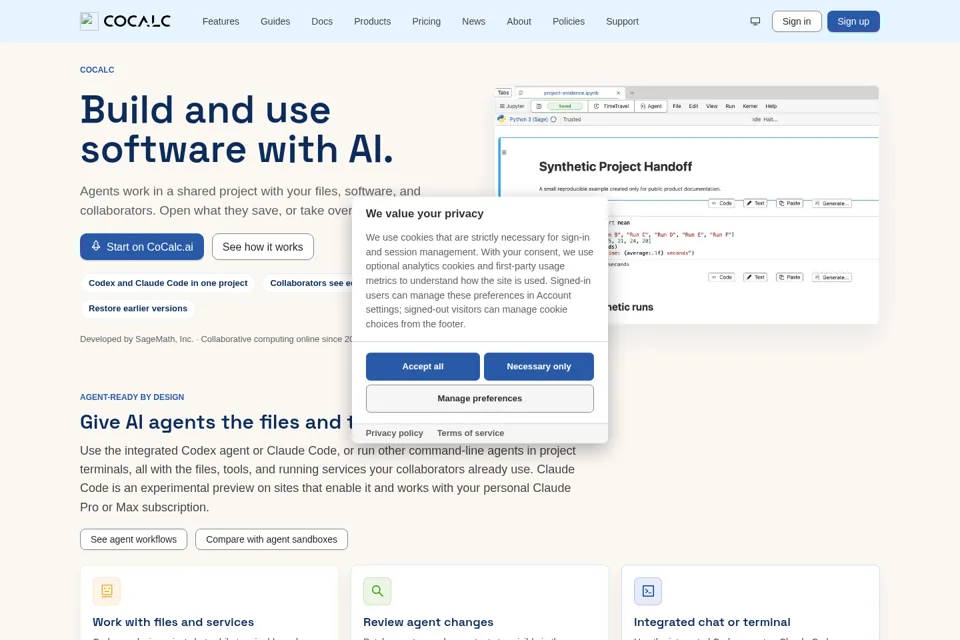Click the CoCalc logo in the header
This screenshot has height=640, width=960.
point(126,21)
